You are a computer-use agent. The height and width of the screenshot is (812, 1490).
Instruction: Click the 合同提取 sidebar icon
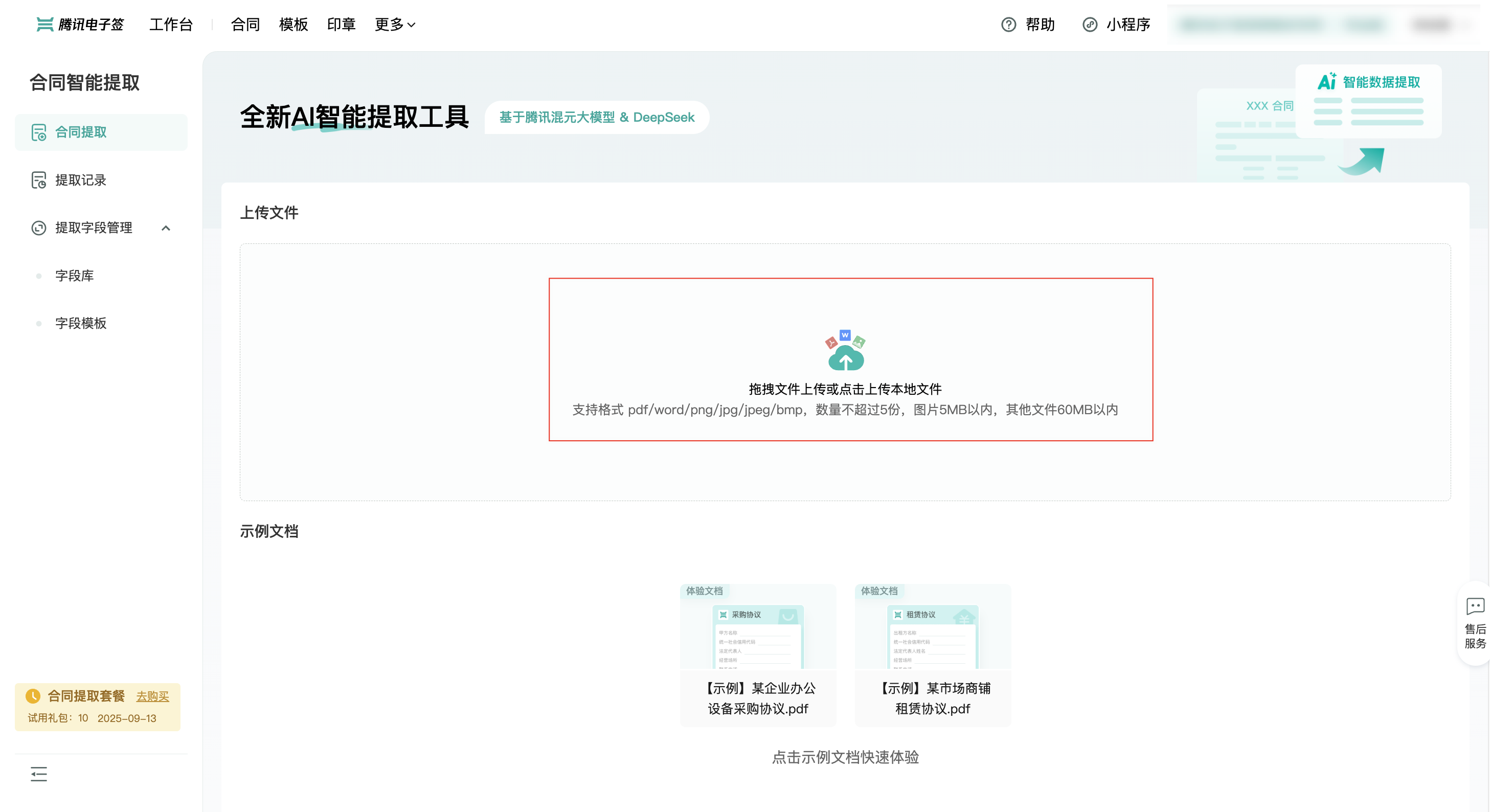pyautogui.click(x=39, y=132)
